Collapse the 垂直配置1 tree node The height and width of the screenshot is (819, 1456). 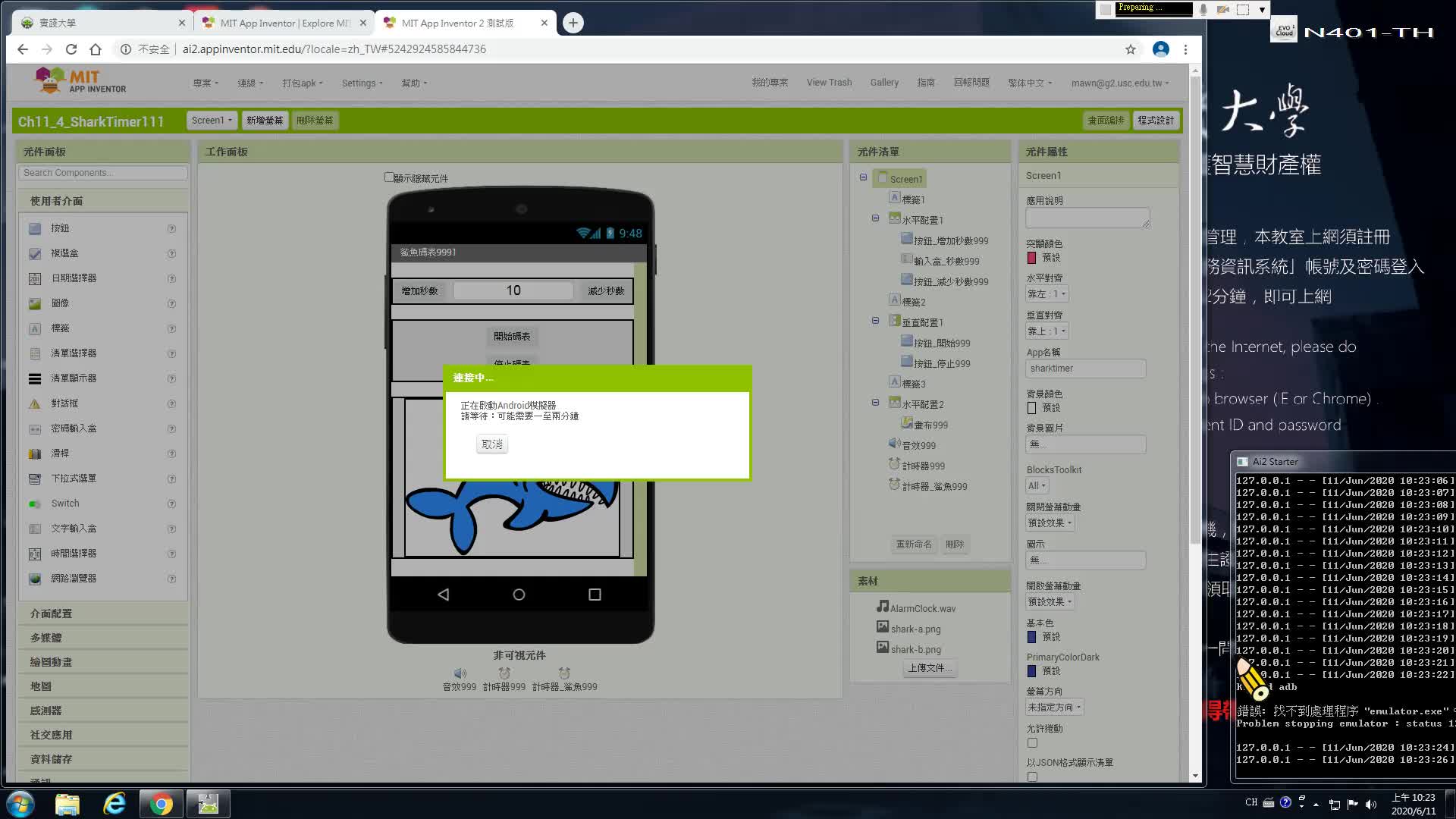tap(875, 321)
